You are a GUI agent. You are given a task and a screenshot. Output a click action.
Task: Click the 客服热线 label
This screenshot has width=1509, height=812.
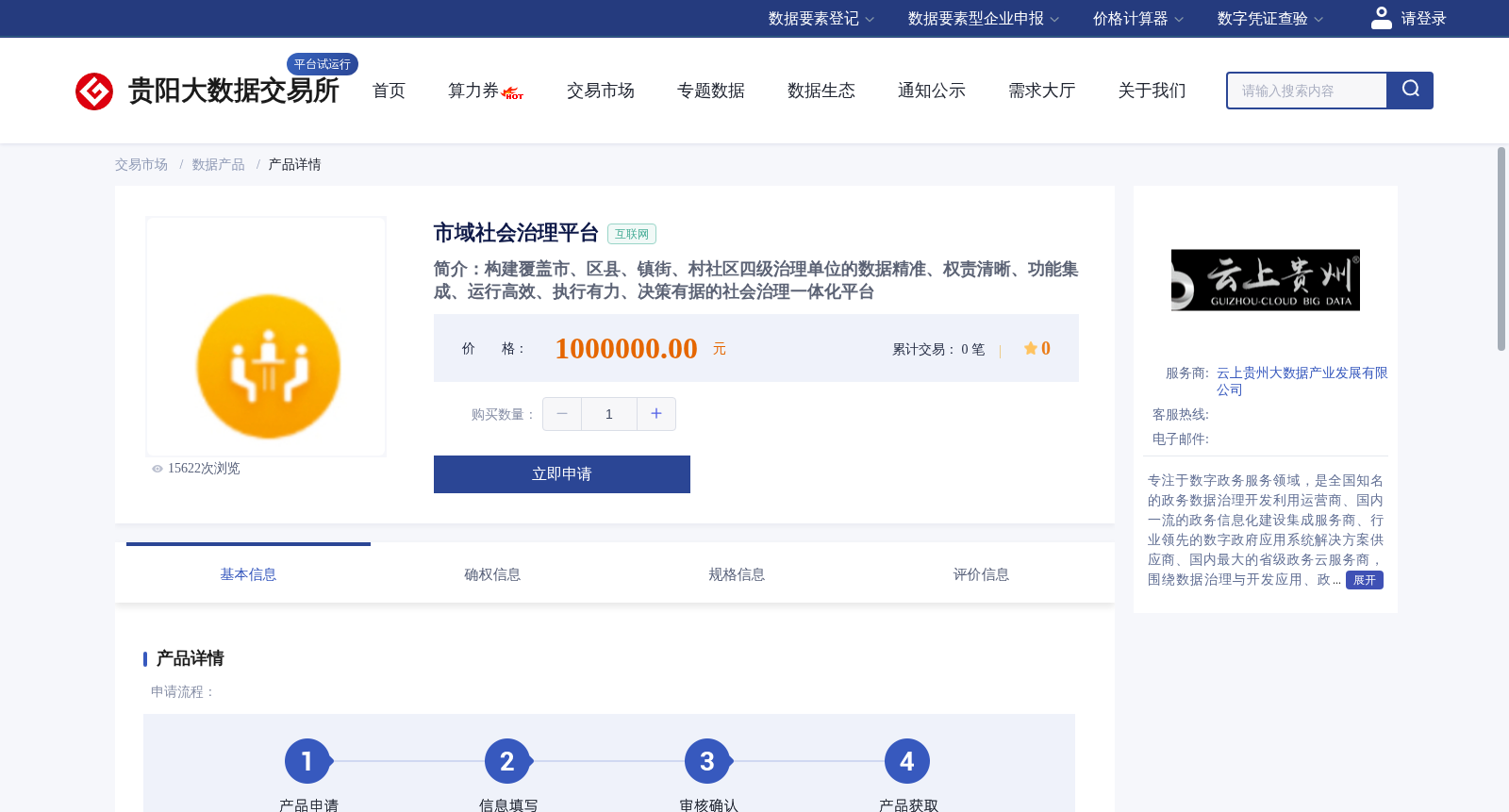[1180, 415]
